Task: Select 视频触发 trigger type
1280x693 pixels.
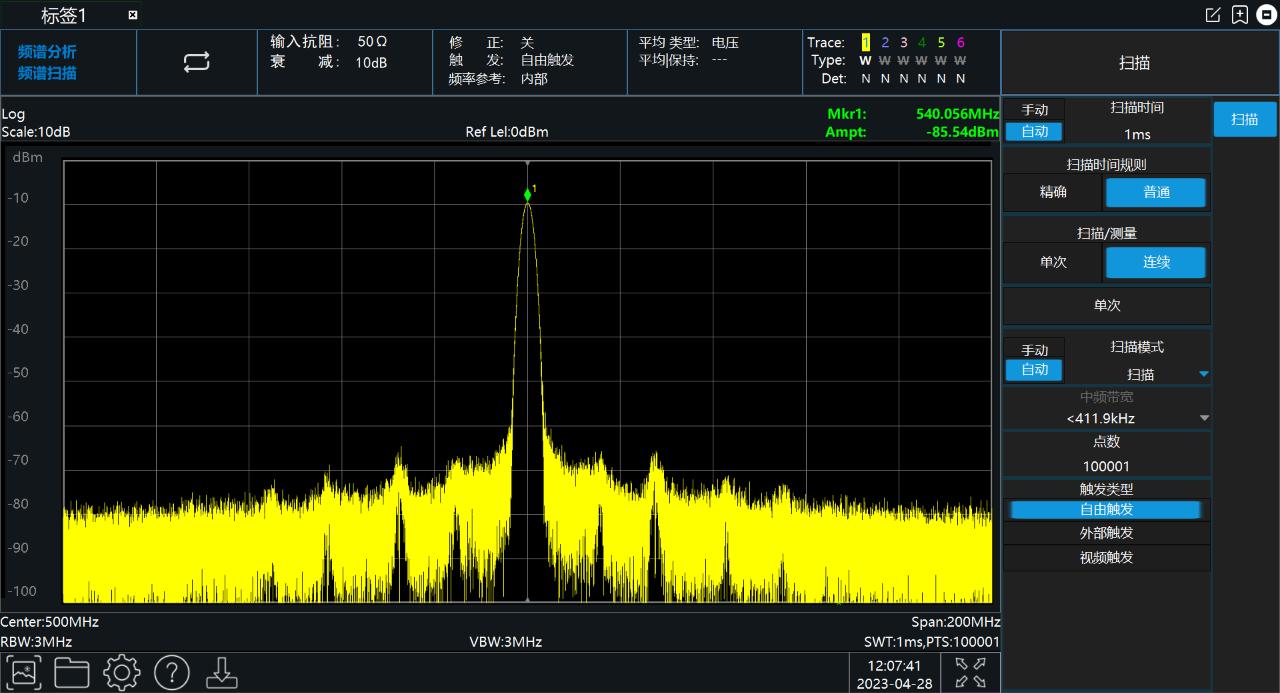Action: pyautogui.click(x=1106, y=557)
